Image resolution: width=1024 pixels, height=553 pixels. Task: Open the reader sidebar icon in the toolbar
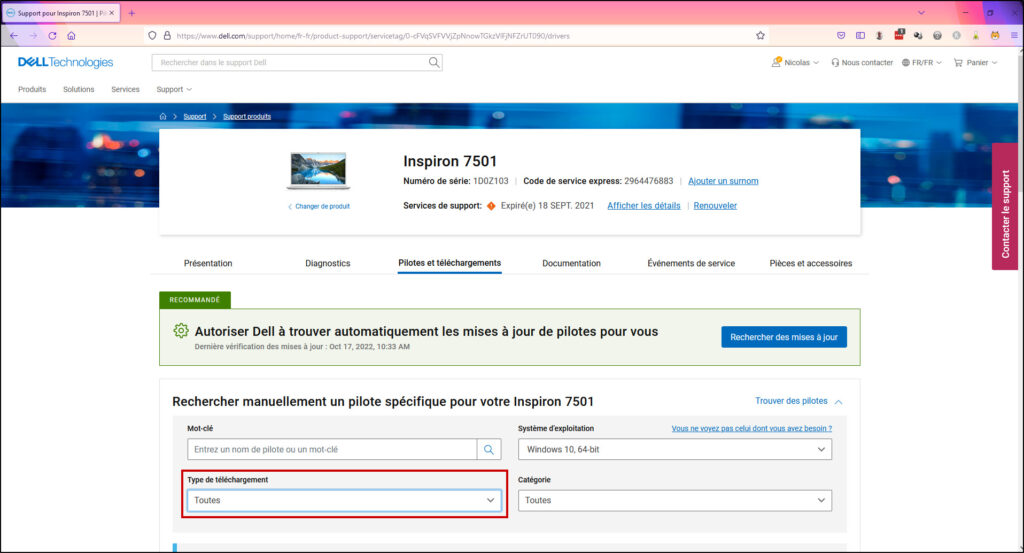coord(860,36)
